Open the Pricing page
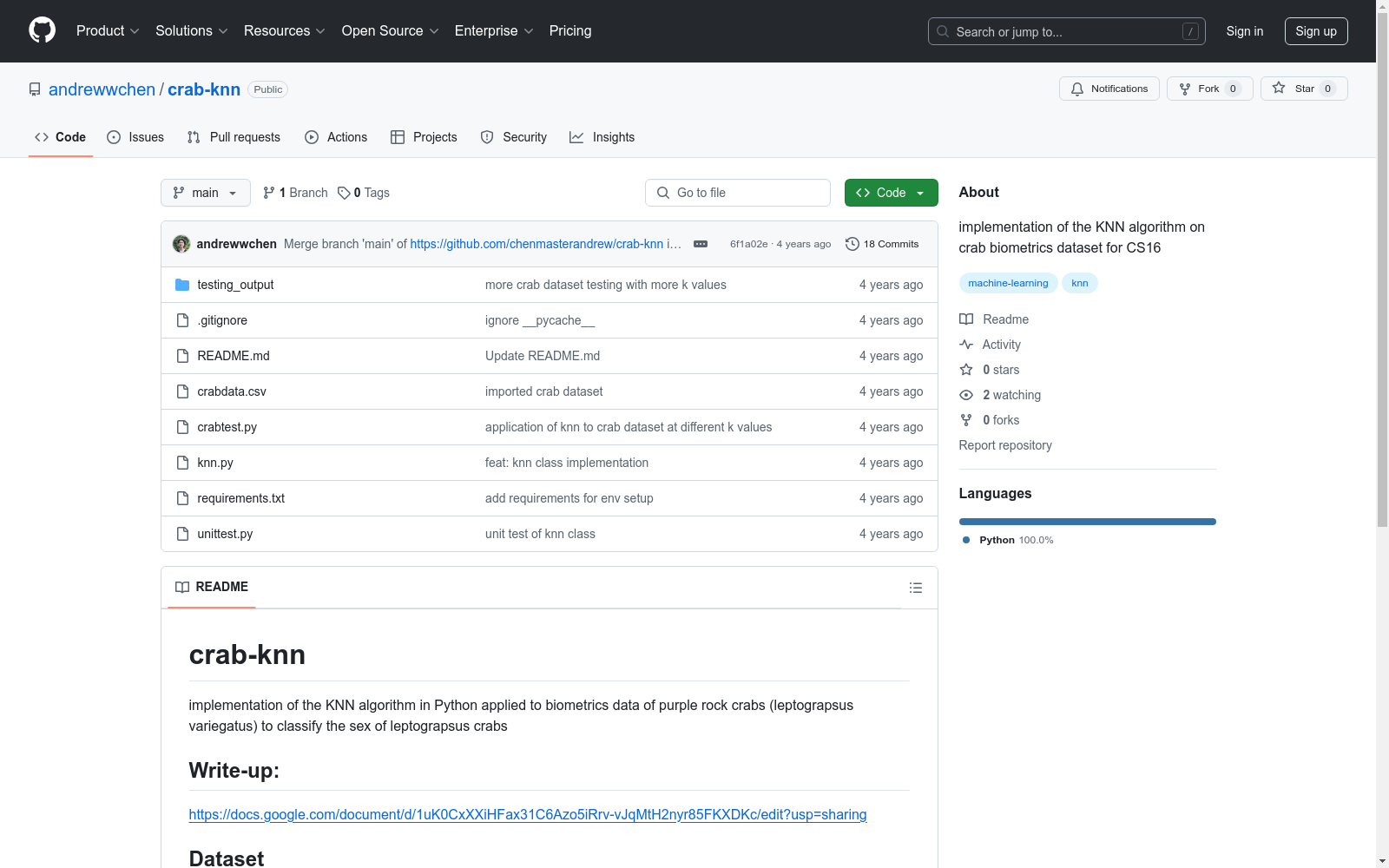The width and height of the screenshot is (1389, 868). pos(570,30)
